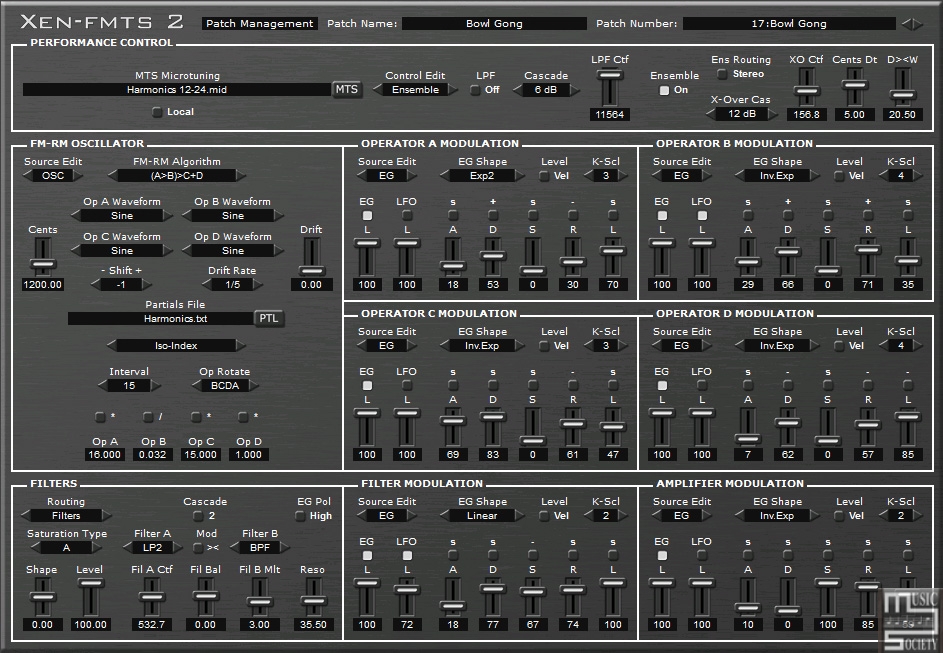Click the XO Ctf slider handle

(x=806, y=91)
